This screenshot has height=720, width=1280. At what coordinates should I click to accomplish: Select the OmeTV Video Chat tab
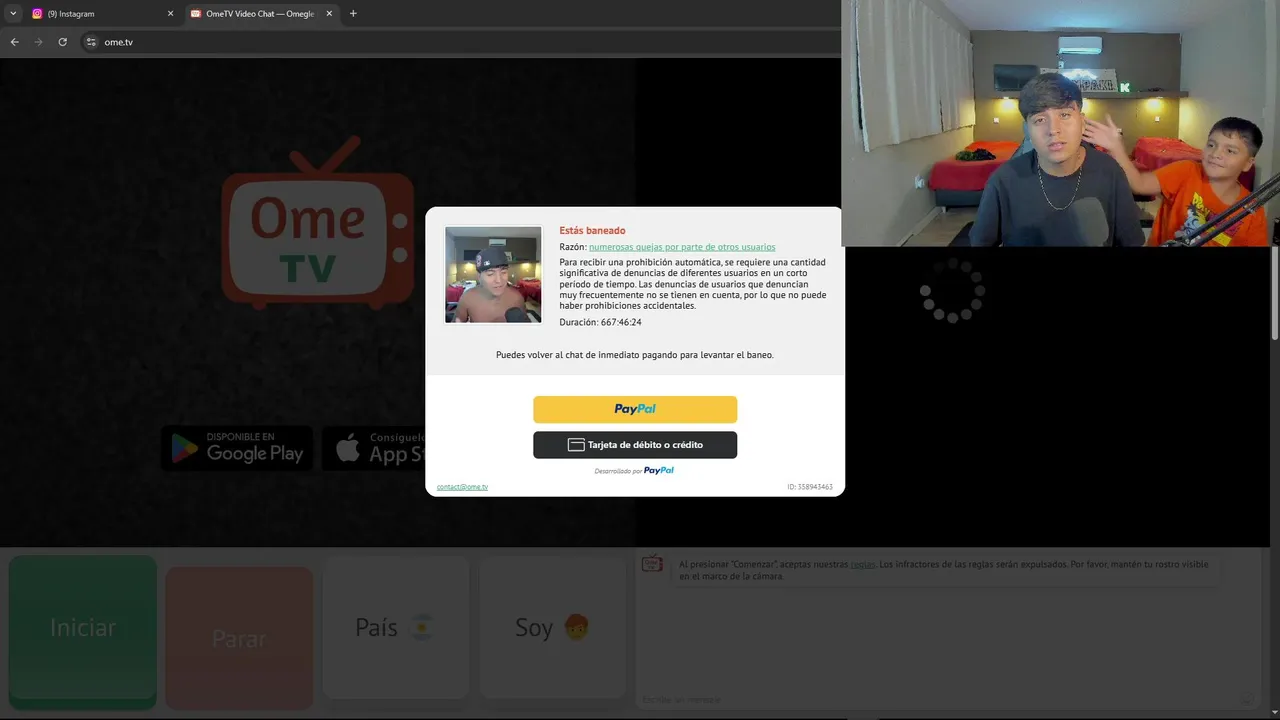pyautogui.click(x=260, y=14)
